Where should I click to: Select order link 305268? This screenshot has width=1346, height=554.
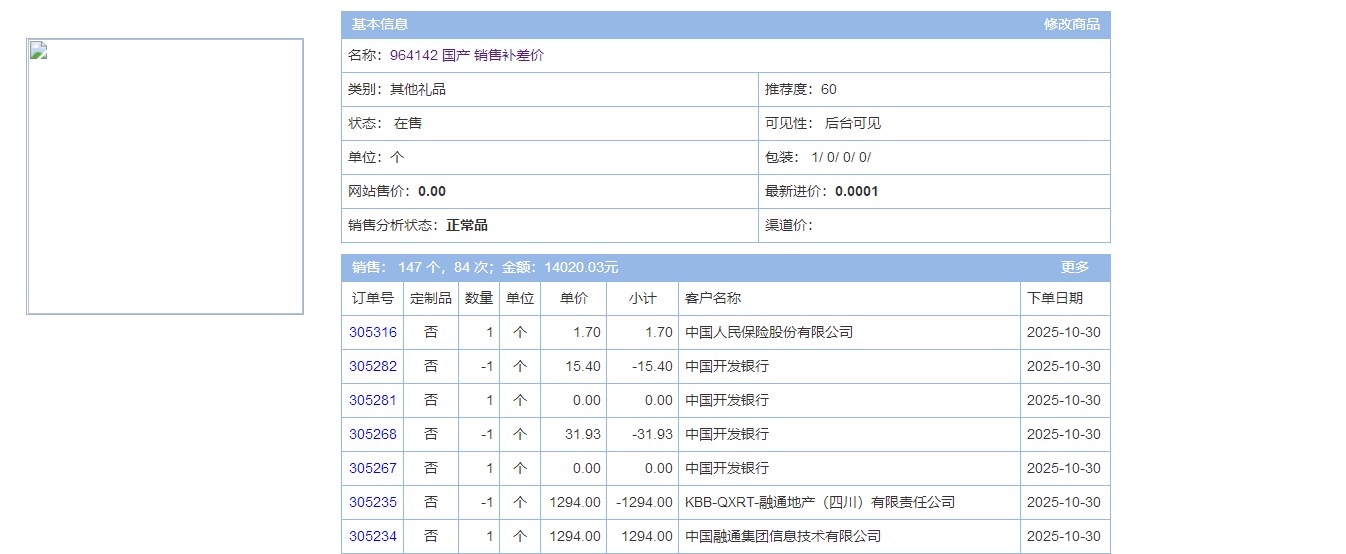coord(372,435)
